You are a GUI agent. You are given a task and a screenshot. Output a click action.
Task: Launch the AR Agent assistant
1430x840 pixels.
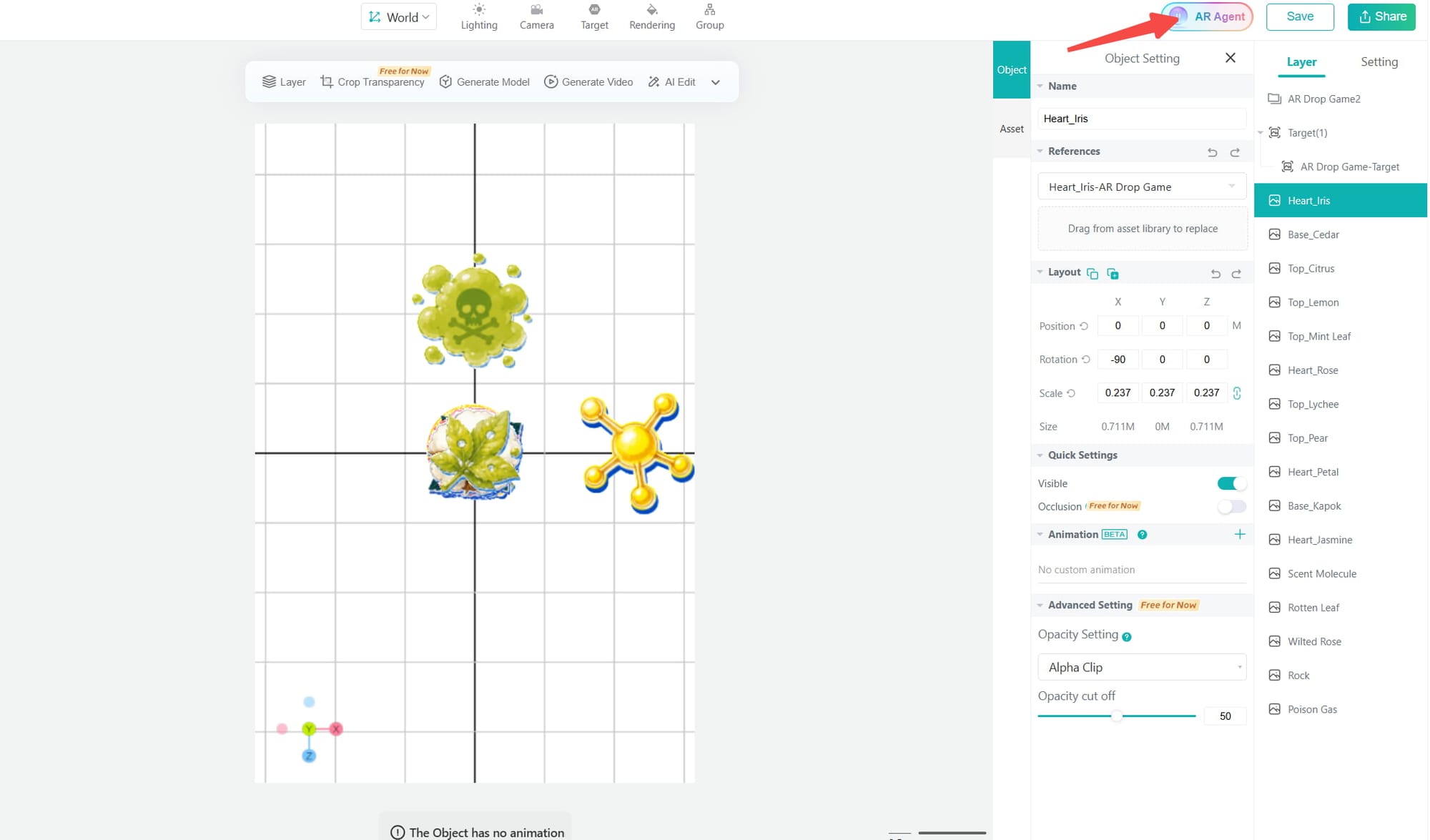pos(1208,16)
